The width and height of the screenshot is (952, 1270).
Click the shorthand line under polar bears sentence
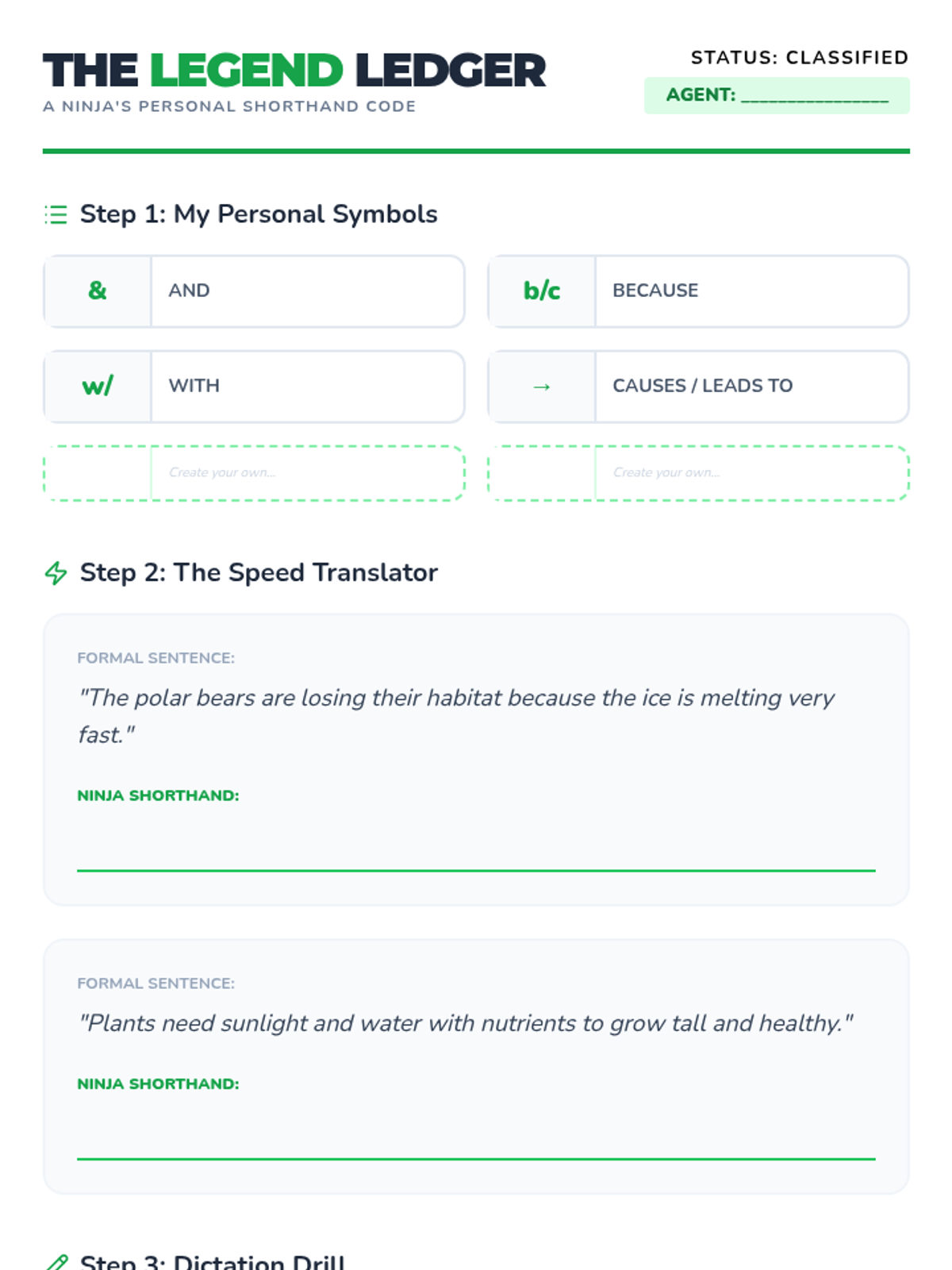[476, 849]
